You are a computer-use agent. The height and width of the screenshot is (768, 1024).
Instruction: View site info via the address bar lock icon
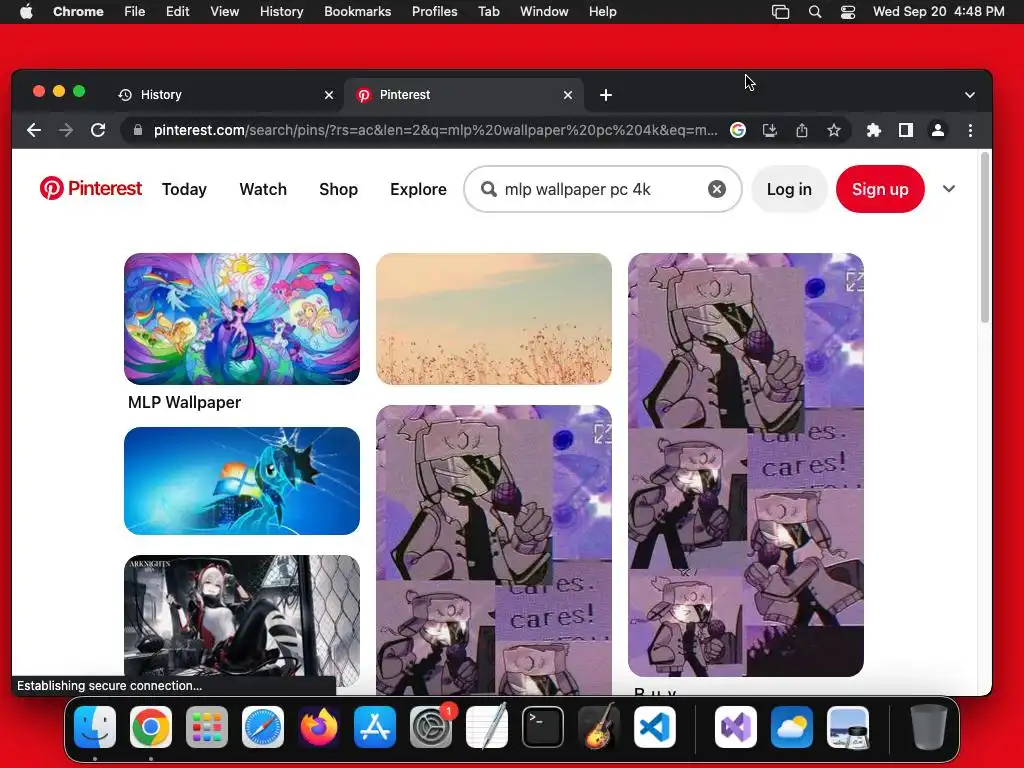coord(137,130)
